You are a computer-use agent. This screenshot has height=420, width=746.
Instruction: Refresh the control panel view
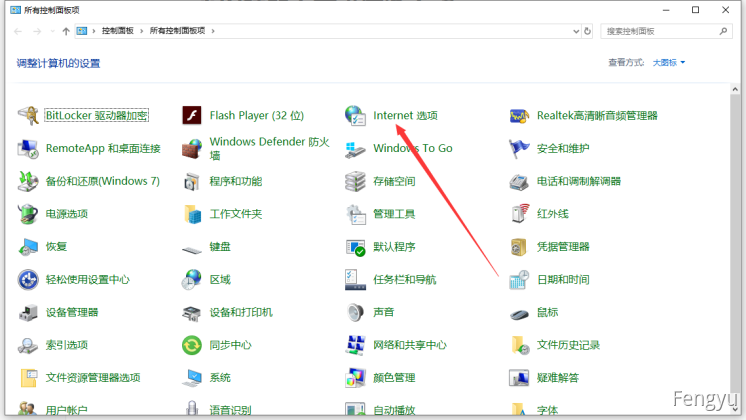pyautogui.click(x=588, y=31)
